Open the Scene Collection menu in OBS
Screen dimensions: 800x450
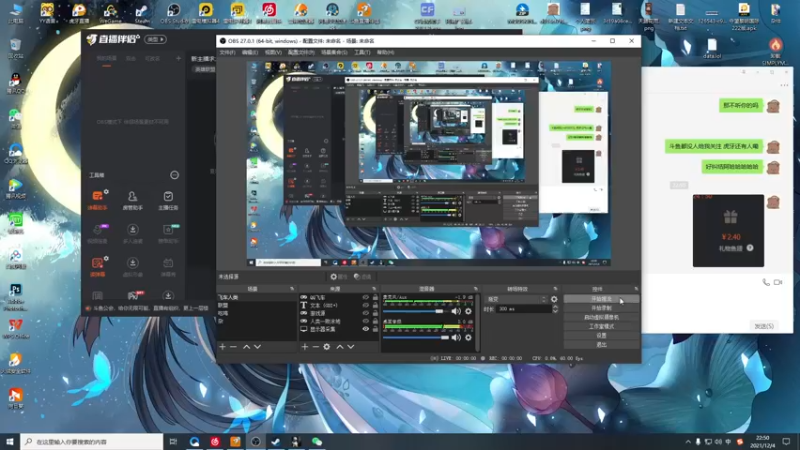(x=334, y=53)
